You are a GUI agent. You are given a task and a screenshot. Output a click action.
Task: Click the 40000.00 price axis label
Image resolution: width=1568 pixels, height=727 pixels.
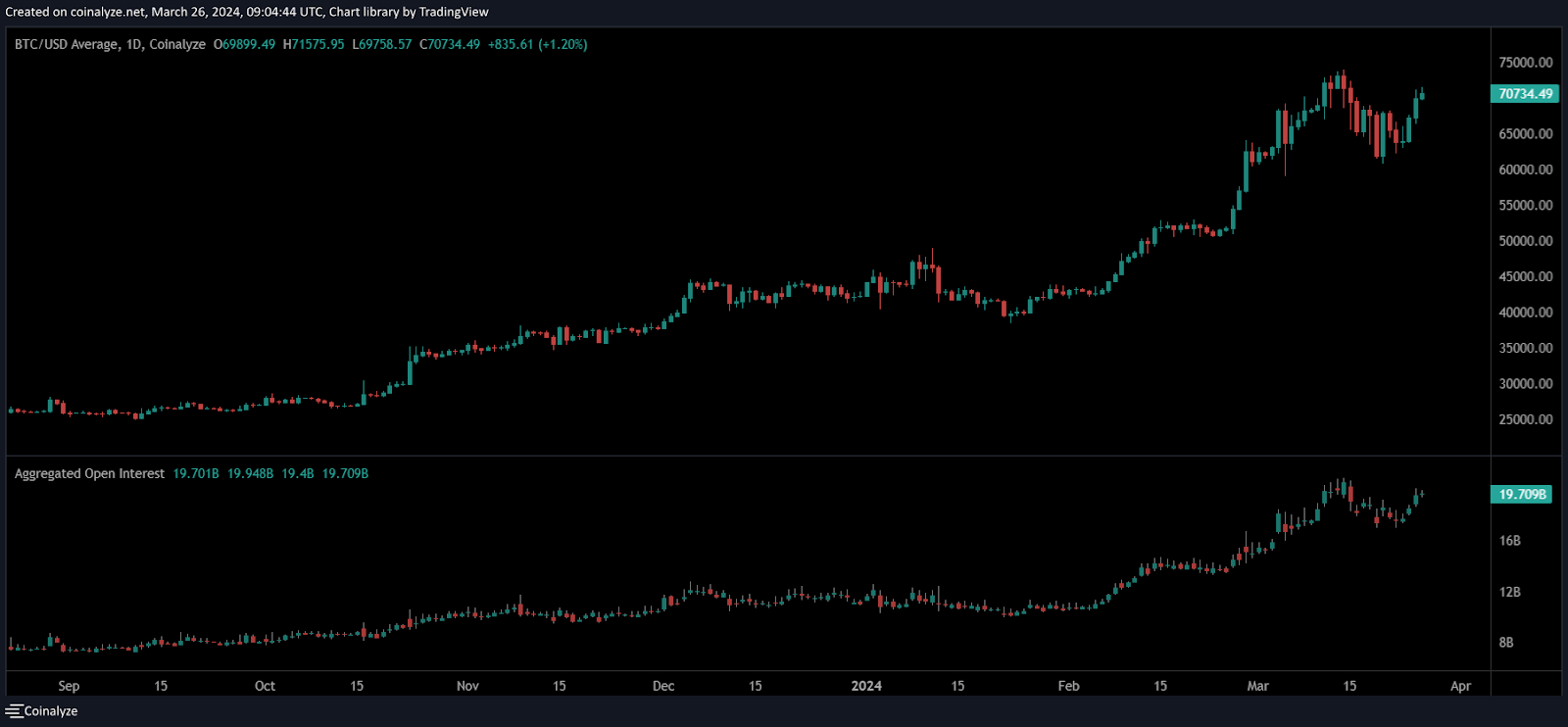click(x=1525, y=313)
